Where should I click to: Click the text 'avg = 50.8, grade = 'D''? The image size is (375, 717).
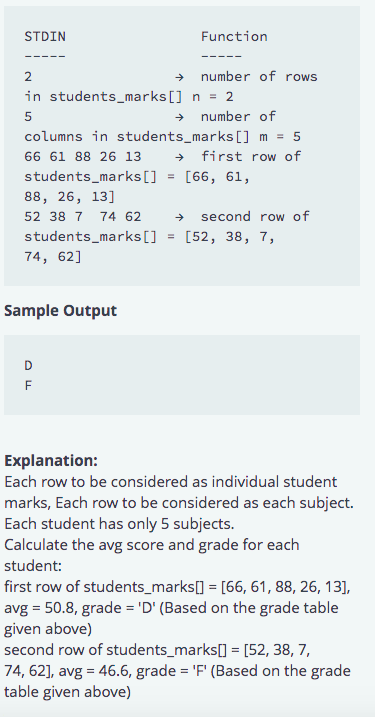point(80,608)
